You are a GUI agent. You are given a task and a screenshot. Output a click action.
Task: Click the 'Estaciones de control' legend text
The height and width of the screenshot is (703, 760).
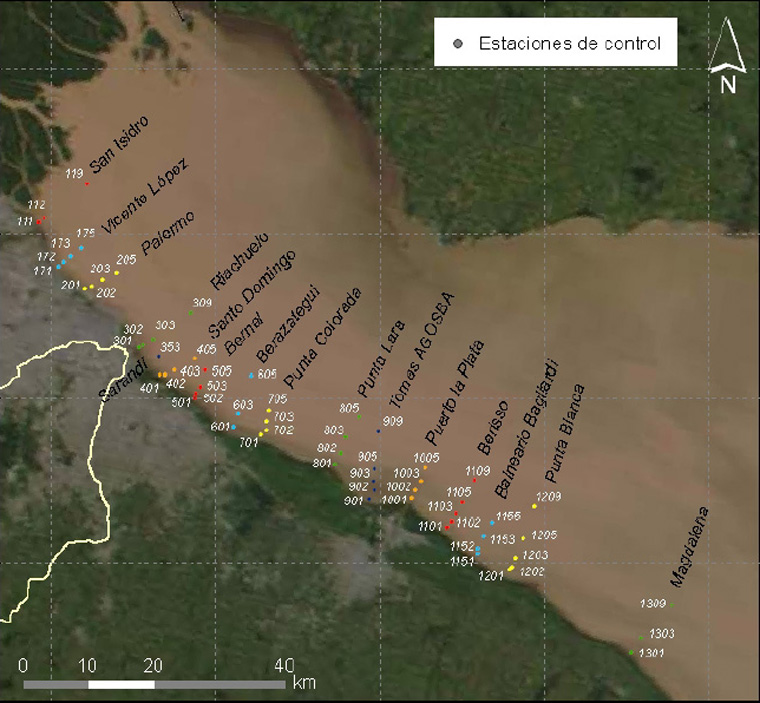point(563,44)
